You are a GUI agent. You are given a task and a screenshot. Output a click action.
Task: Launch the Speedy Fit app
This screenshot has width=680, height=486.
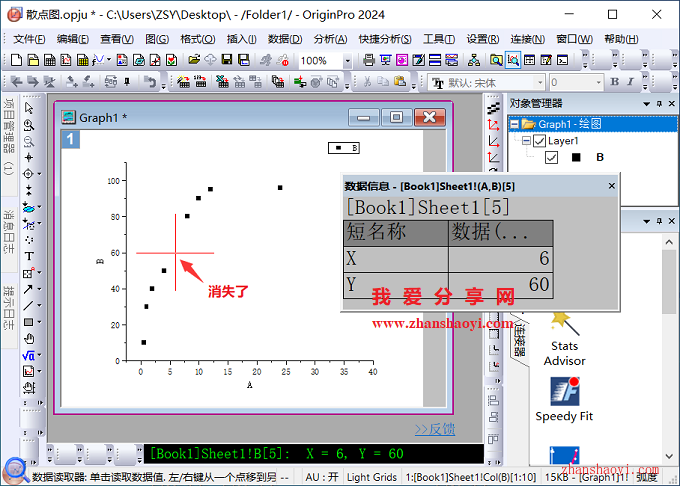point(564,399)
